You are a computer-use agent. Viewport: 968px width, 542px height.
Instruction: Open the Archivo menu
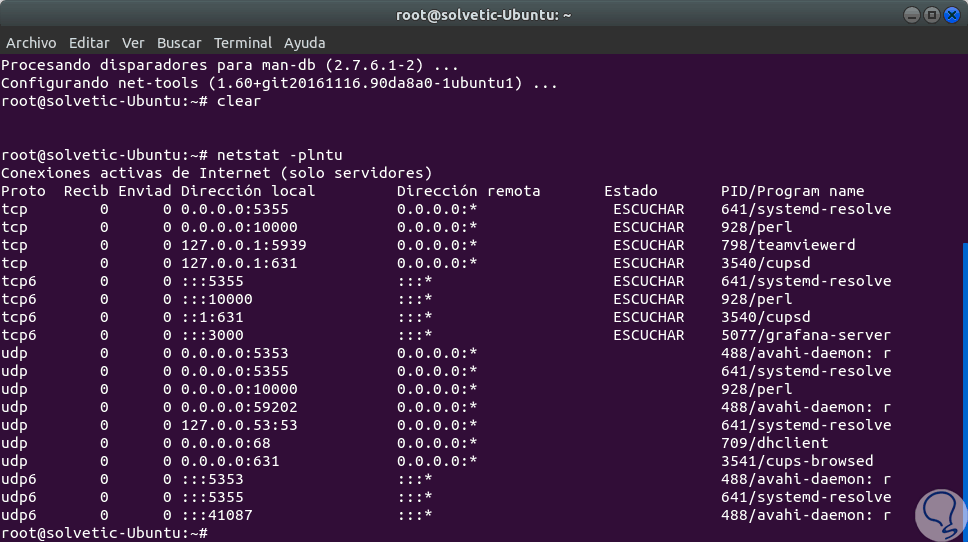point(31,43)
